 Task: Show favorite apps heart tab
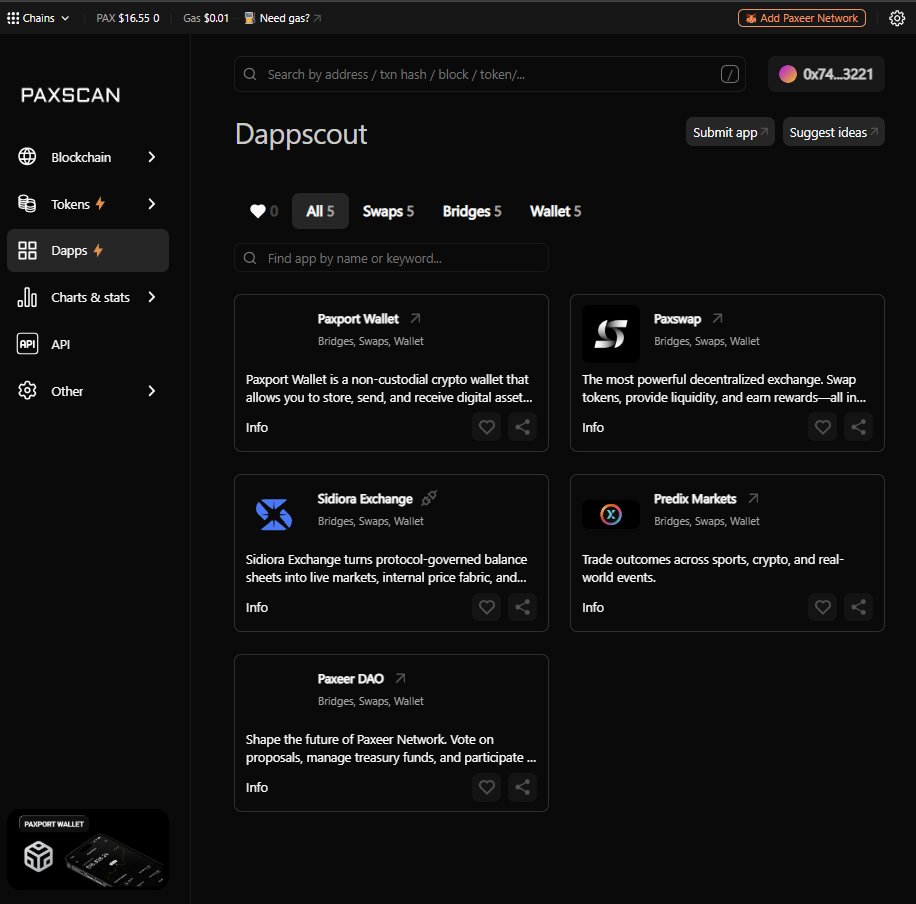pyautogui.click(x=263, y=211)
